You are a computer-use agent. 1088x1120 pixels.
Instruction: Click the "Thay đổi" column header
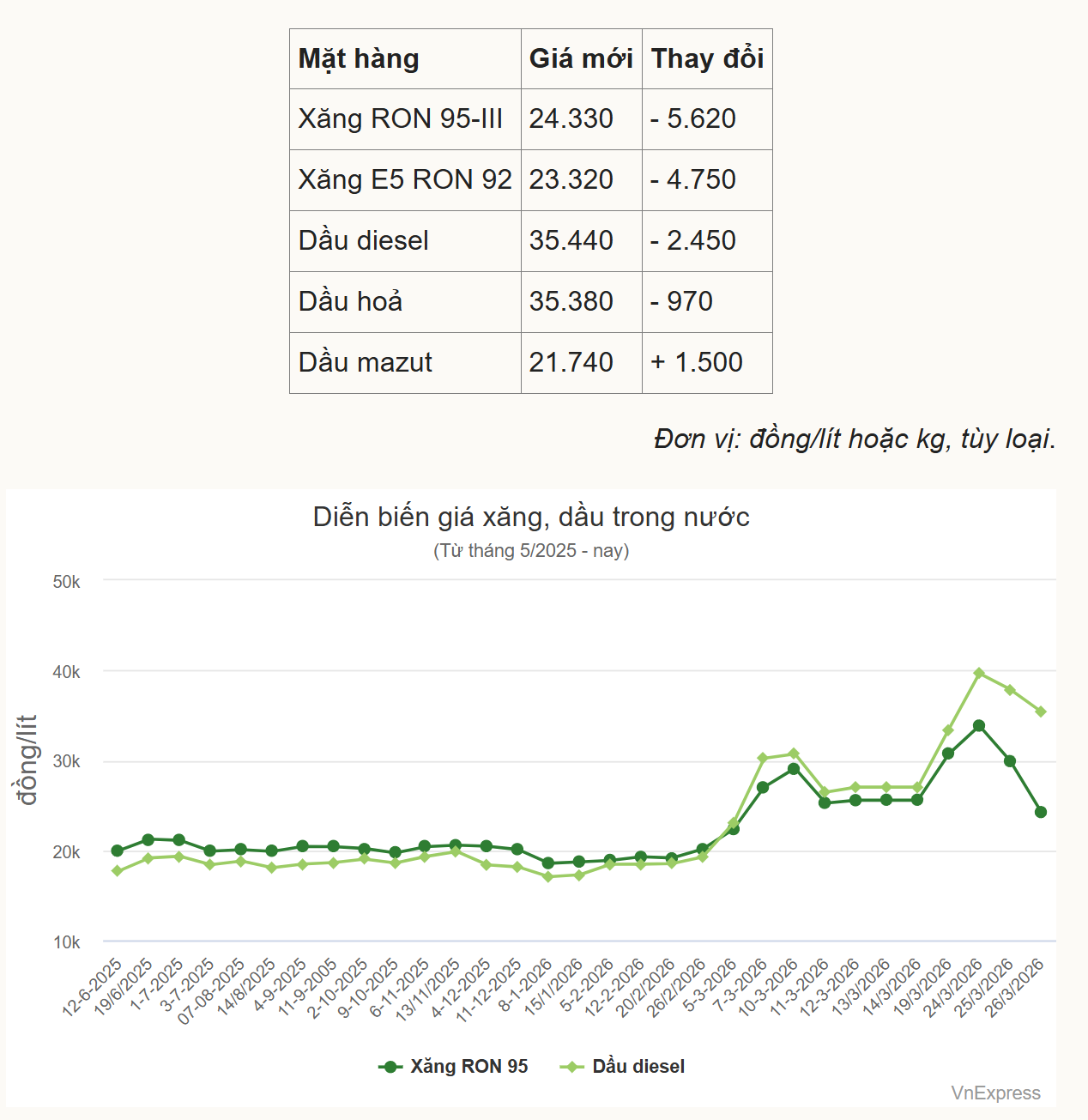tap(707, 59)
